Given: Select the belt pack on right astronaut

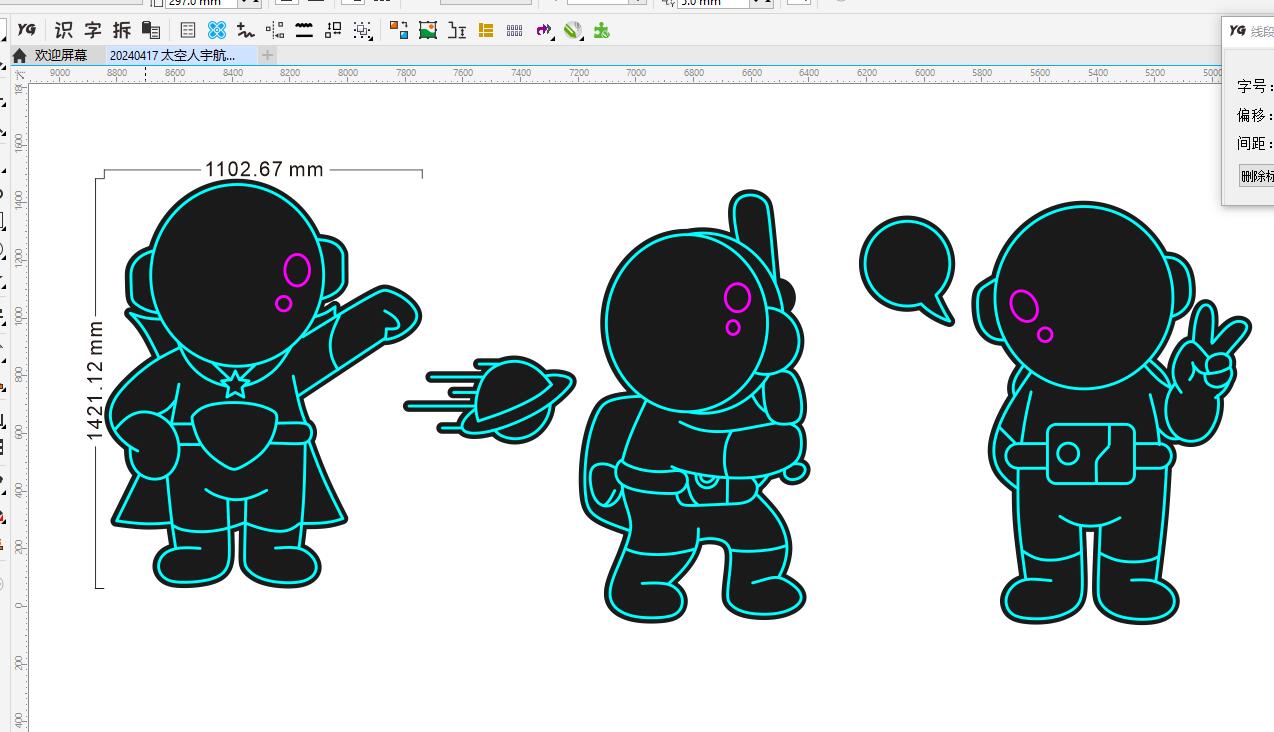Looking at the screenshot, I should pyautogui.click(x=1090, y=454).
